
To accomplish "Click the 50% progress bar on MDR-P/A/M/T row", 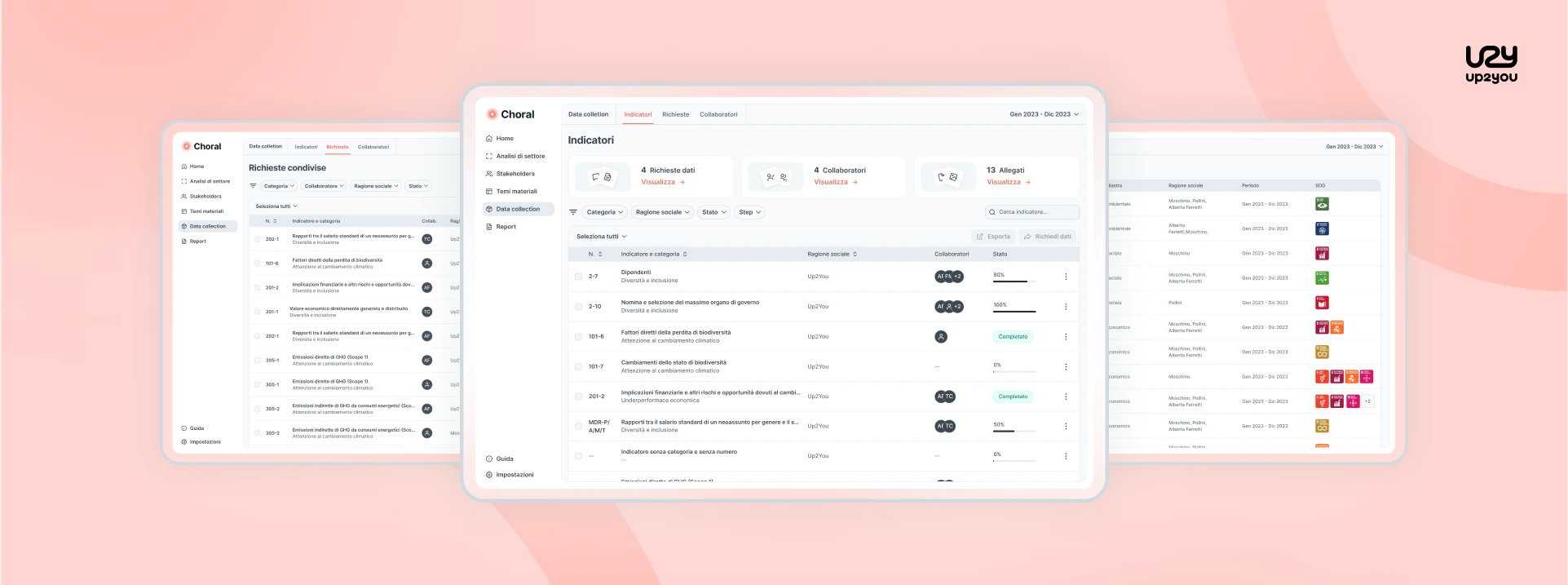I will coord(1014,431).
